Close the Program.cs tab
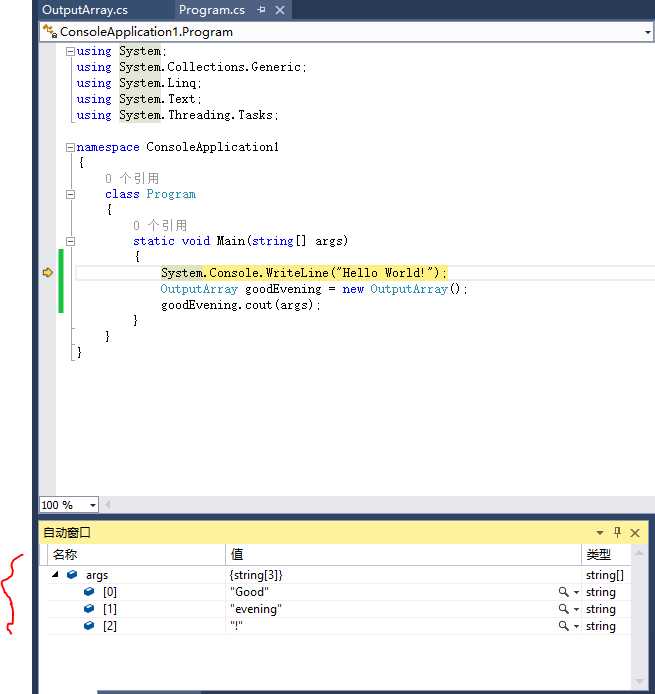Viewport: 655px width, 694px height. [280, 10]
